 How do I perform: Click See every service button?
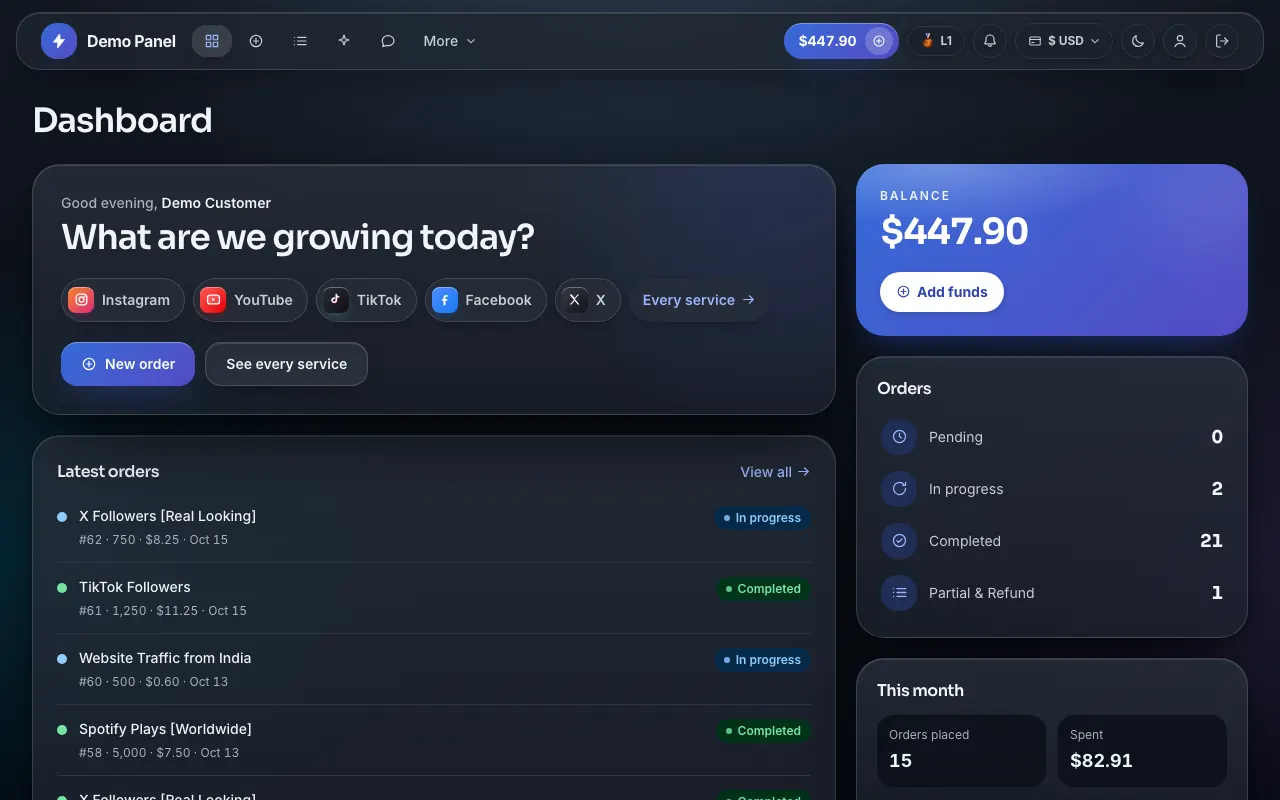pyautogui.click(x=286, y=364)
